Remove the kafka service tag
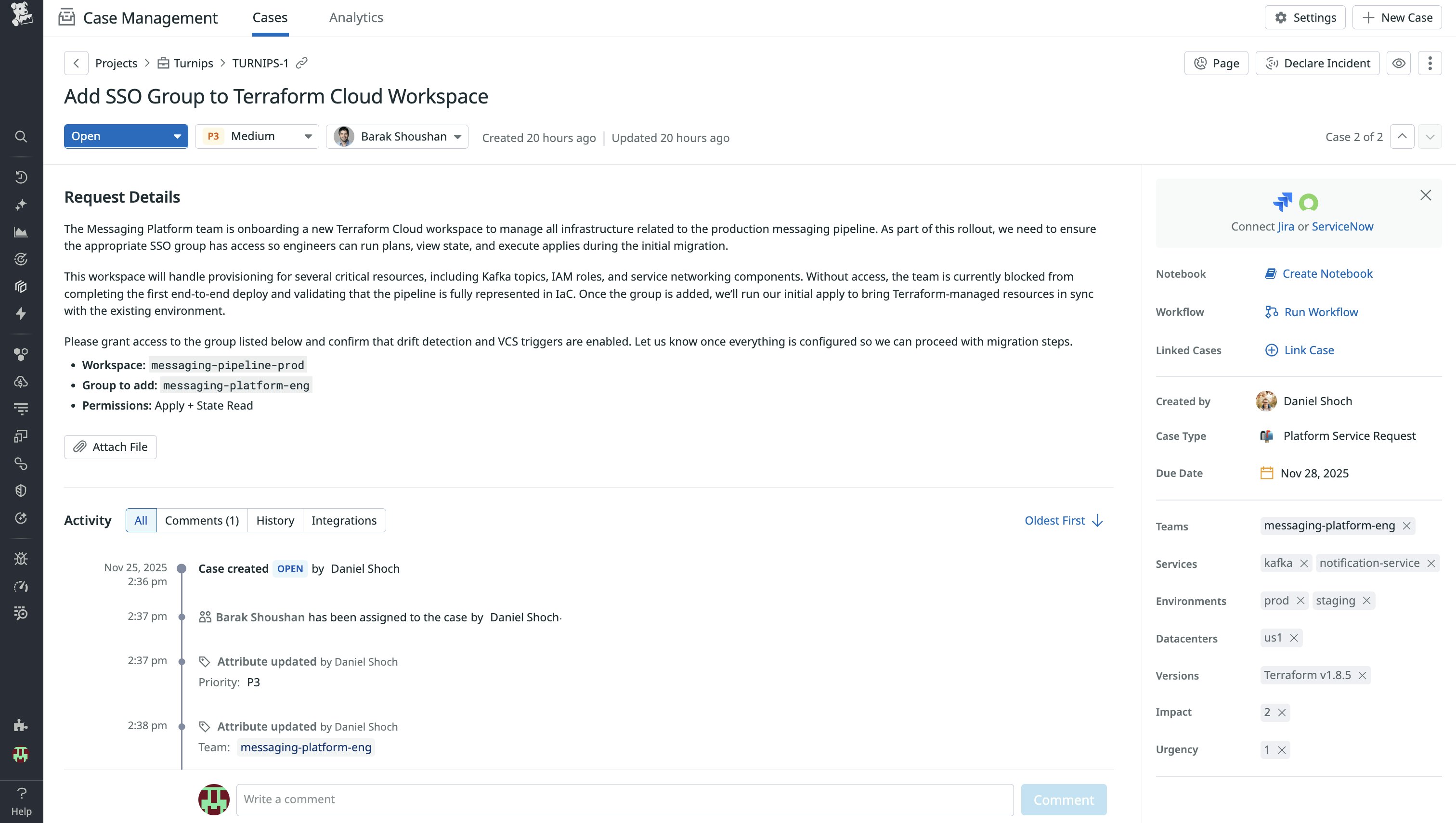 click(x=1304, y=563)
